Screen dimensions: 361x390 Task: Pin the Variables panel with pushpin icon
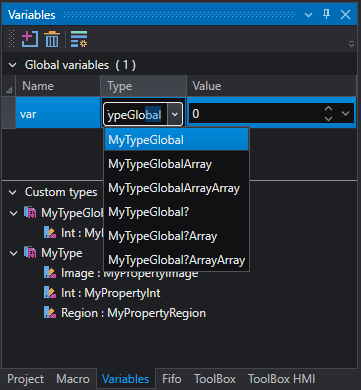tap(327, 14)
